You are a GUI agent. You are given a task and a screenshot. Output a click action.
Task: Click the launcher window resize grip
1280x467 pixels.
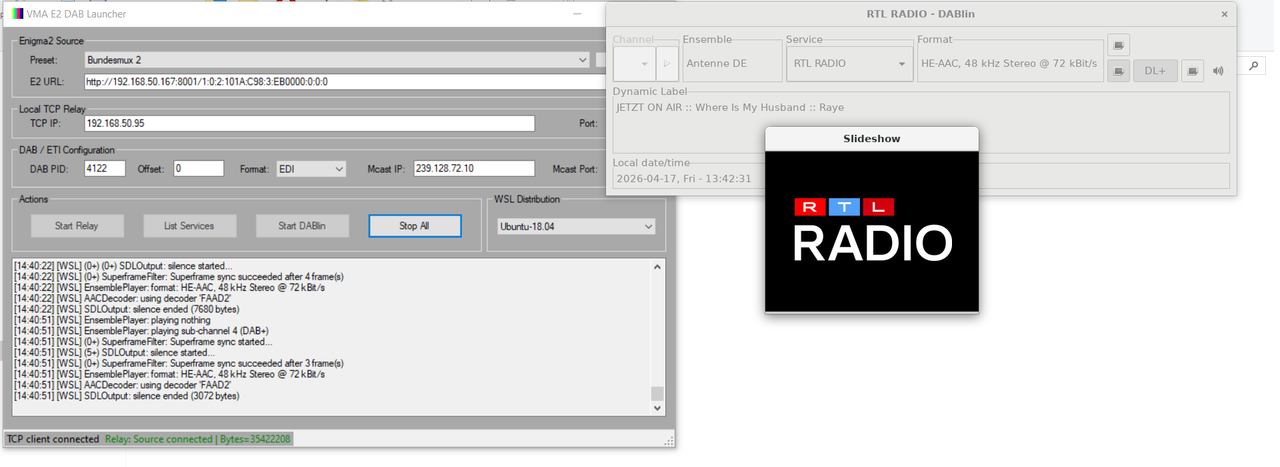click(x=669, y=440)
